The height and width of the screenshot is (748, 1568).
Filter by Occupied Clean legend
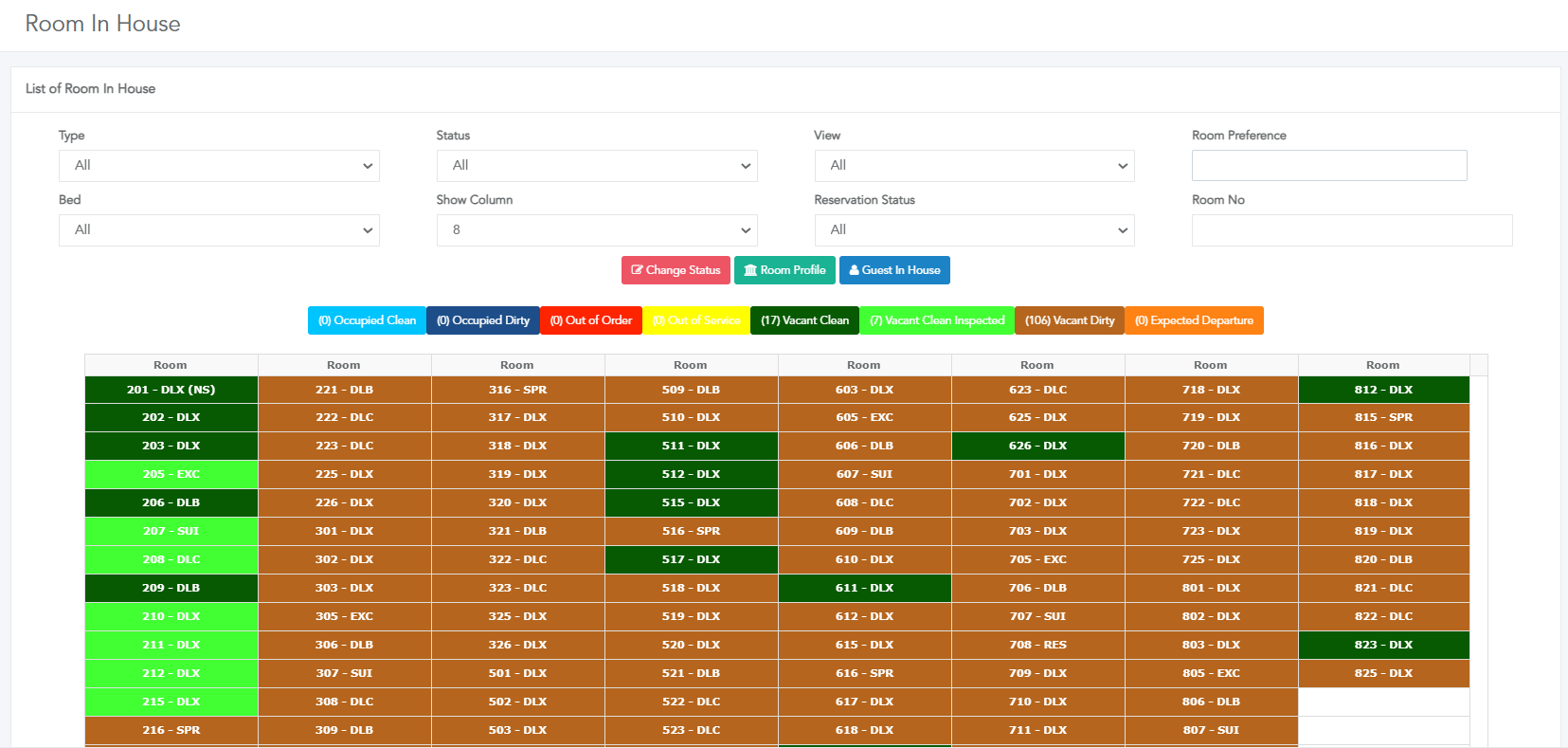(367, 320)
